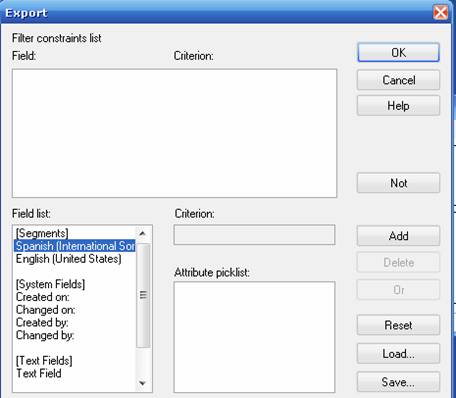This screenshot has width=456, height=398.
Task: Click into the Criterion input box
Action: (254, 235)
